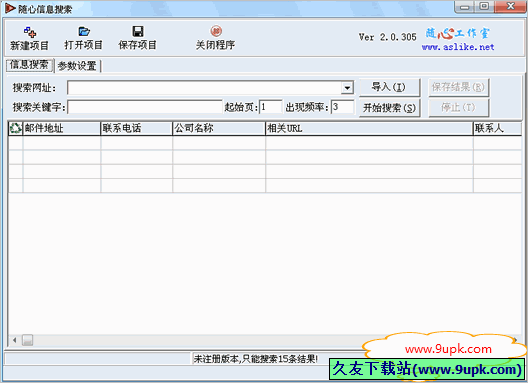
Task: Click the 保存结果(R) button
Action: click(x=458, y=87)
